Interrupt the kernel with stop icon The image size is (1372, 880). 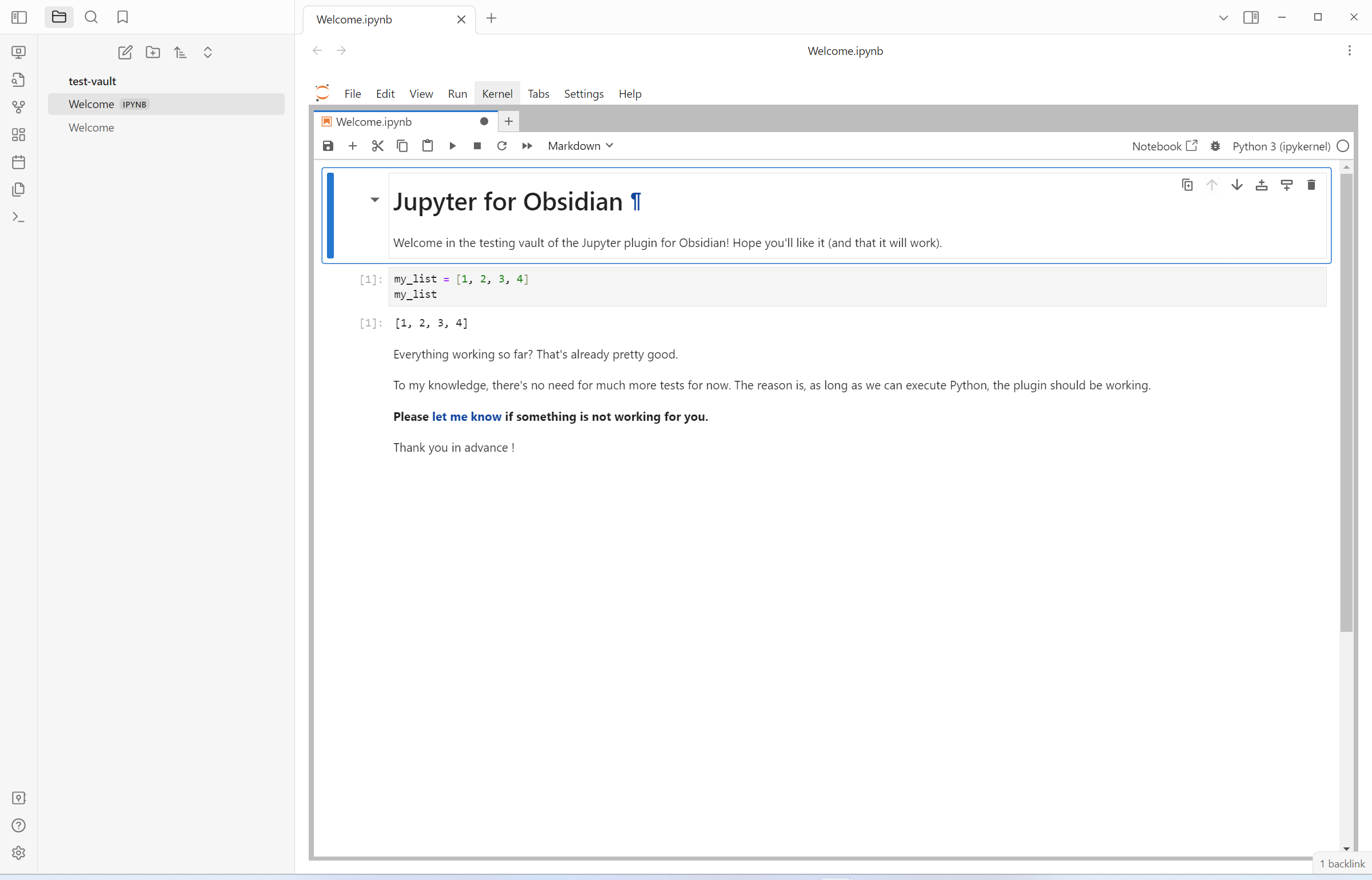click(477, 146)
